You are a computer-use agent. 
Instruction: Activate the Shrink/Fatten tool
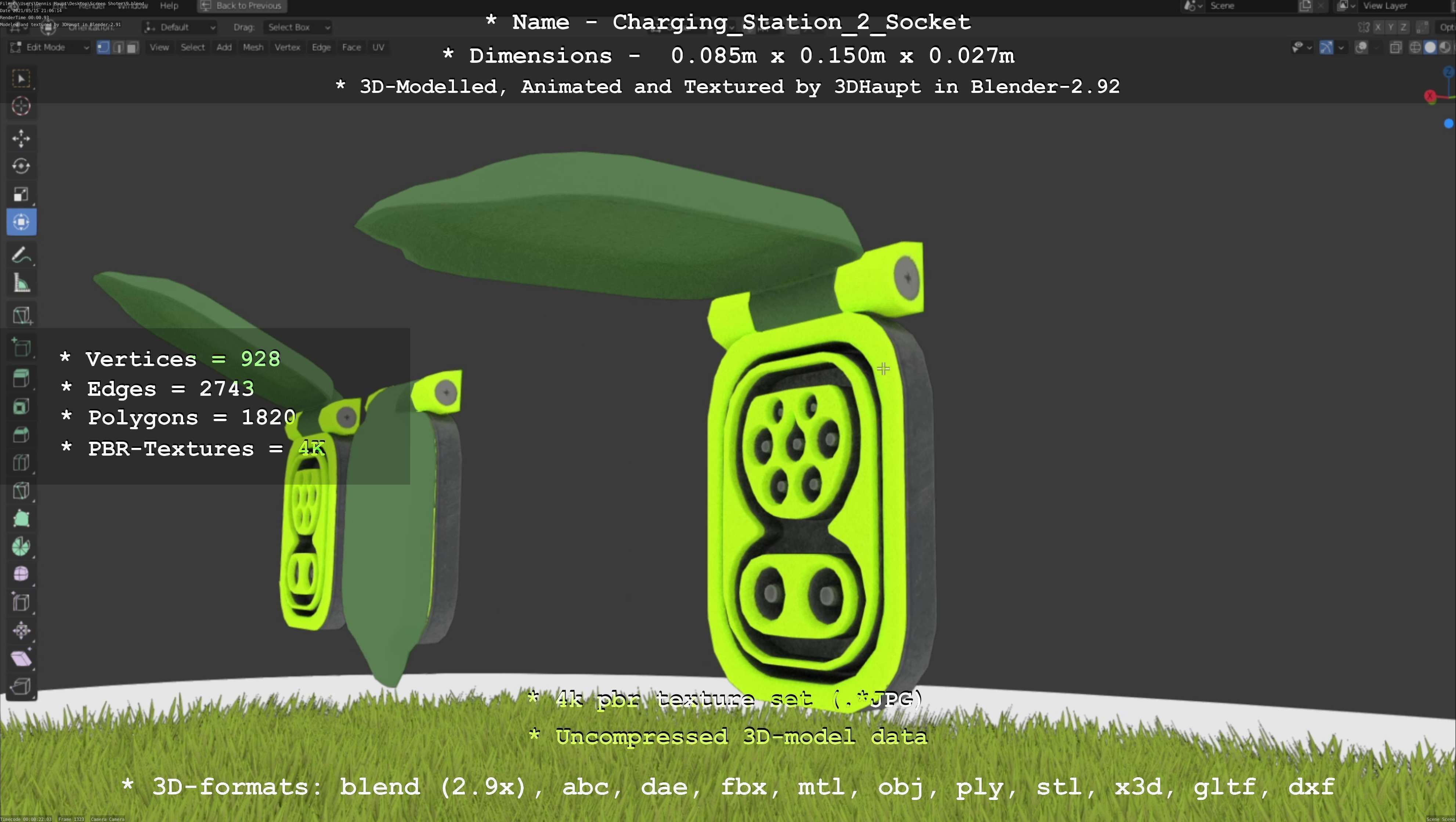click(21, 630)
